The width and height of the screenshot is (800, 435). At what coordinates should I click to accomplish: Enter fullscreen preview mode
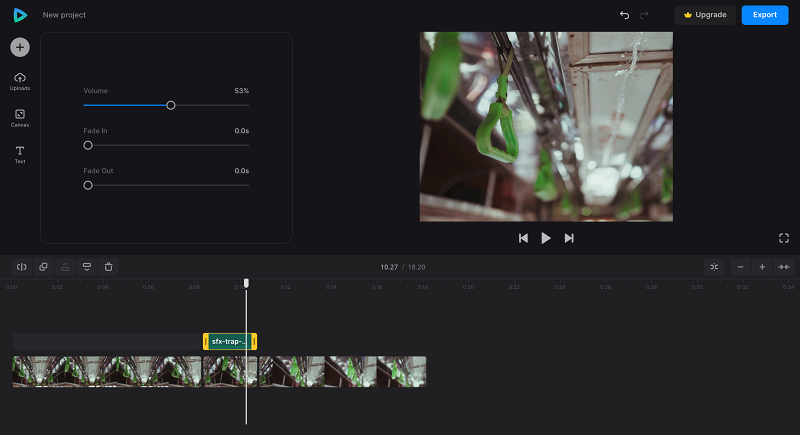(x=784, y=238)
